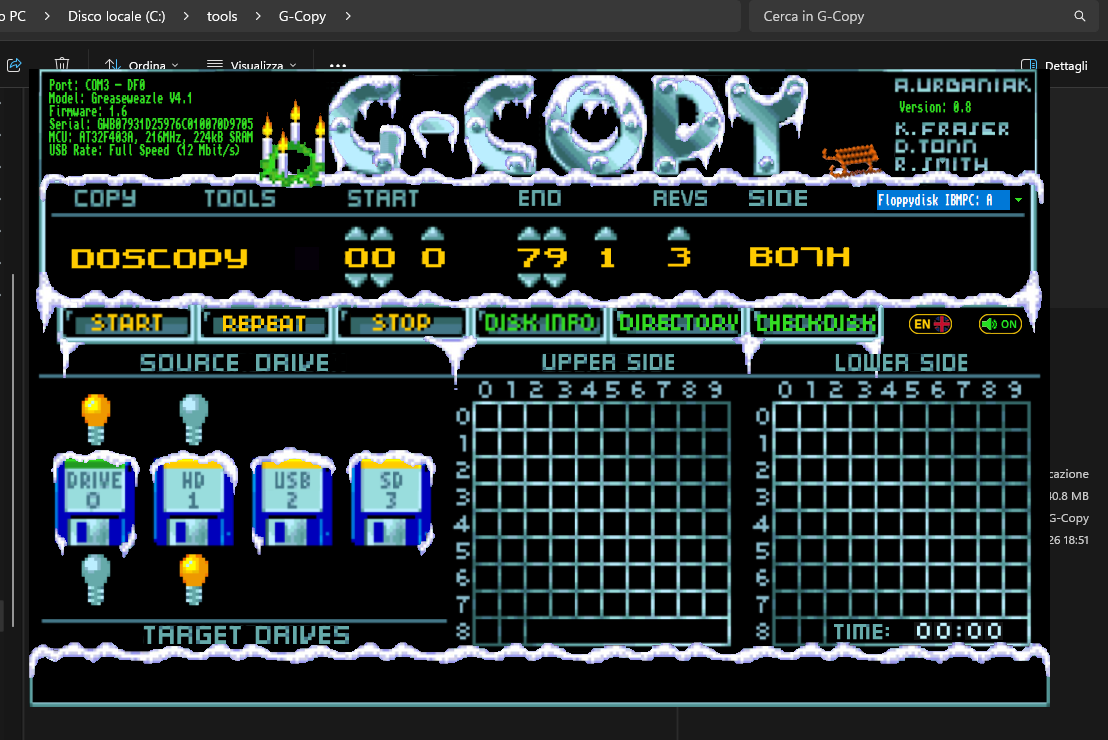Open the TOOLS menu
Viewport: 1108px width, 740px height.
[x=240, y=198]
